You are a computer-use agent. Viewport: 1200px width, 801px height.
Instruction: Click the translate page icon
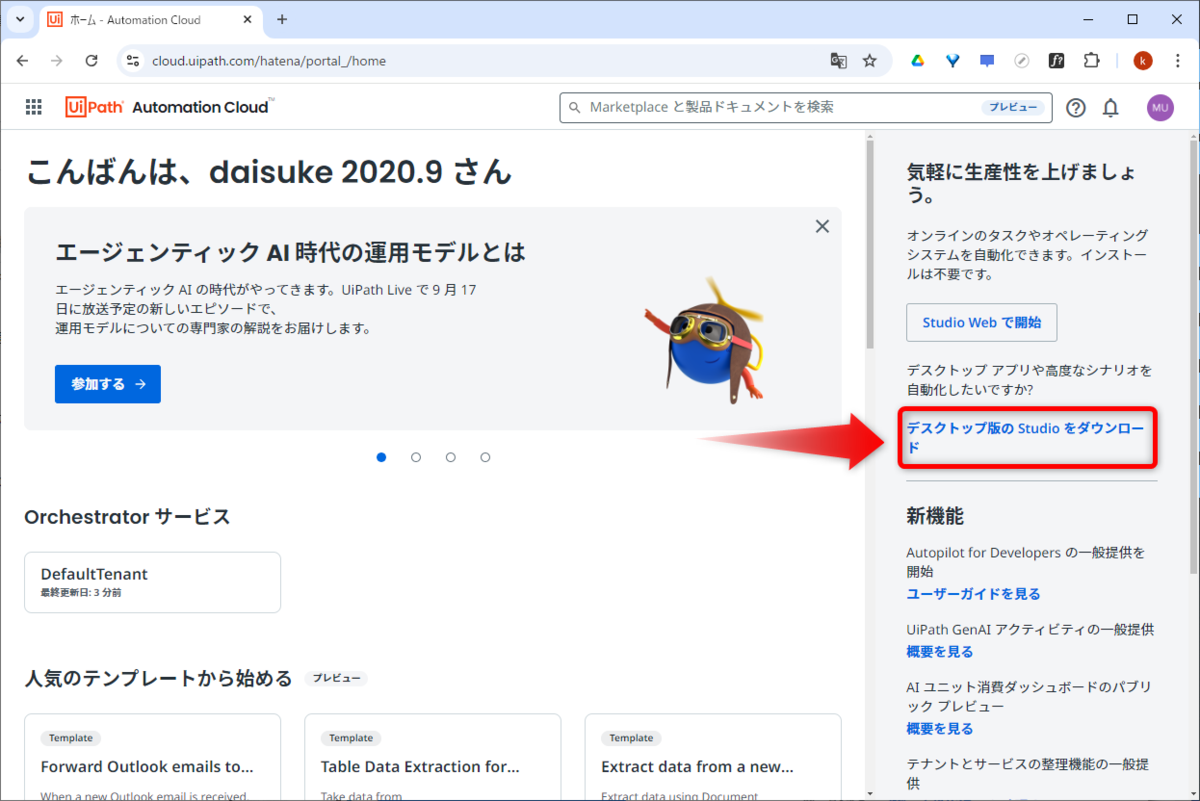point(838,61)
